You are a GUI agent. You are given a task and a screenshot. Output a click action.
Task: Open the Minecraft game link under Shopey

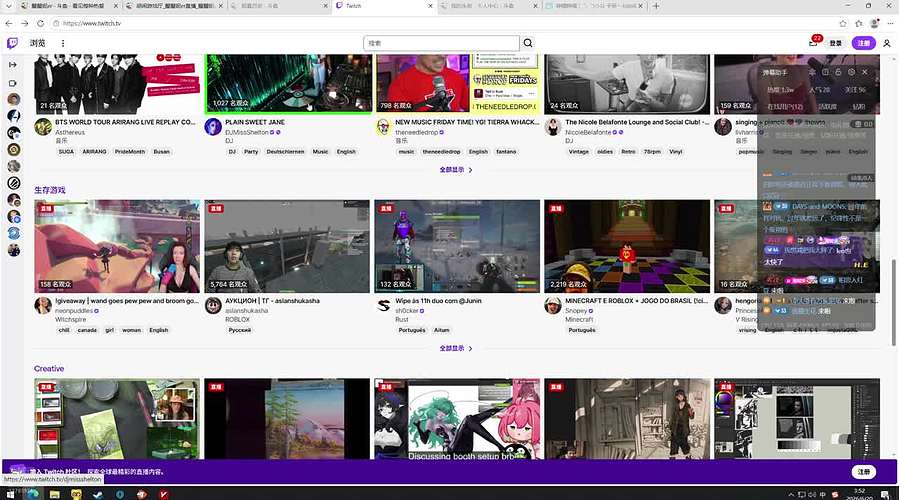click(x=579, y=319)
